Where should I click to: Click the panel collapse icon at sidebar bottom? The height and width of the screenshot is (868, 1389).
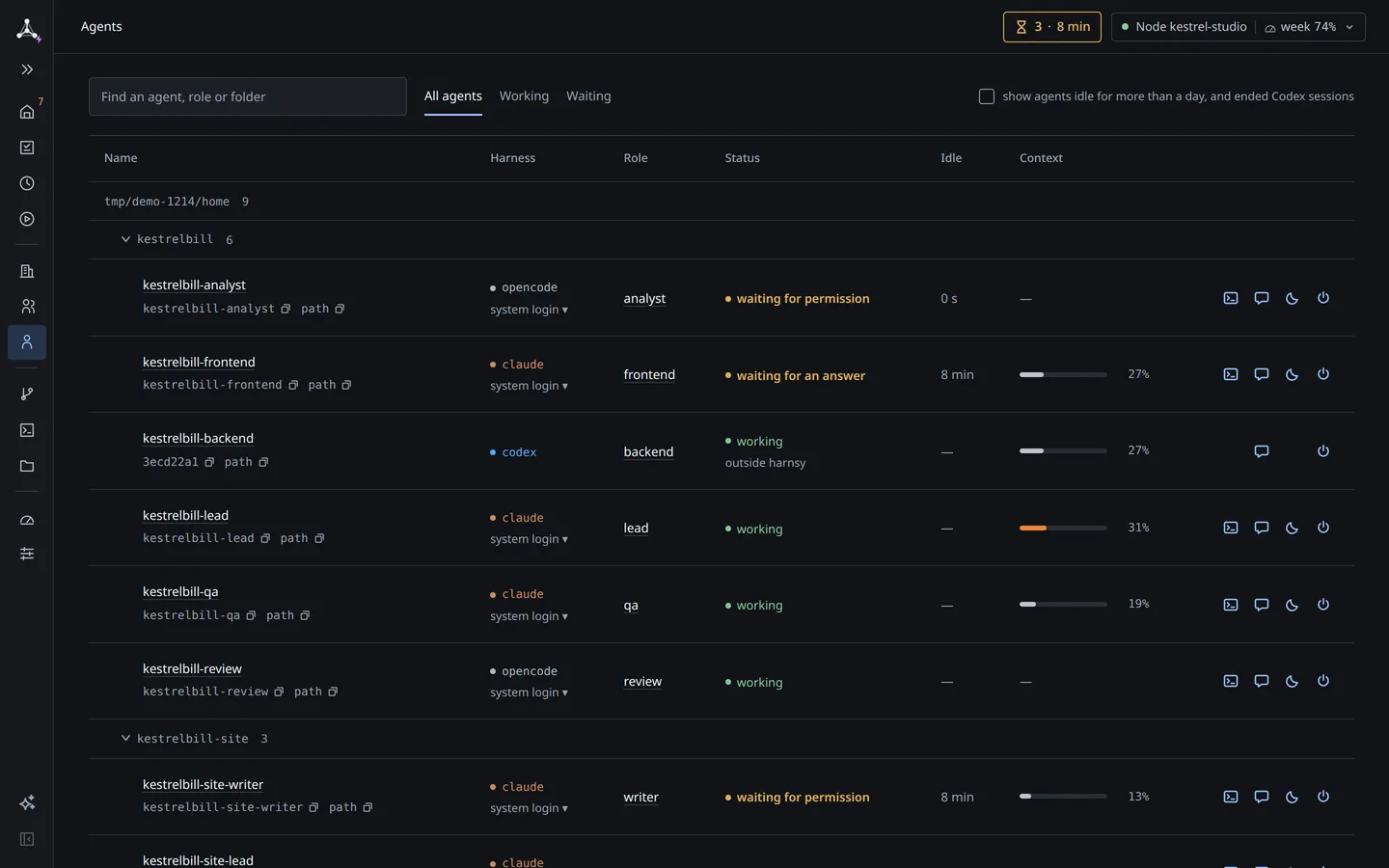pos(27,839)
